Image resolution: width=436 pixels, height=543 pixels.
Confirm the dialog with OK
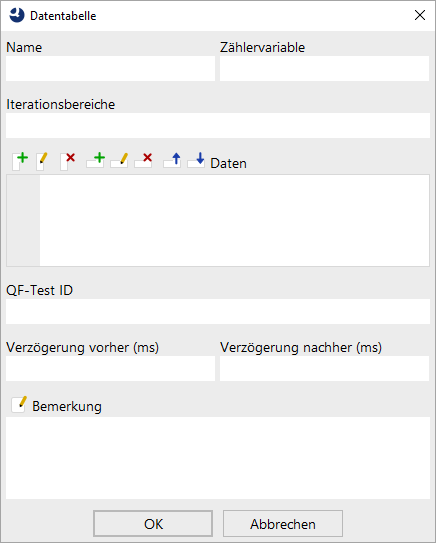click(x=153, y=524)
